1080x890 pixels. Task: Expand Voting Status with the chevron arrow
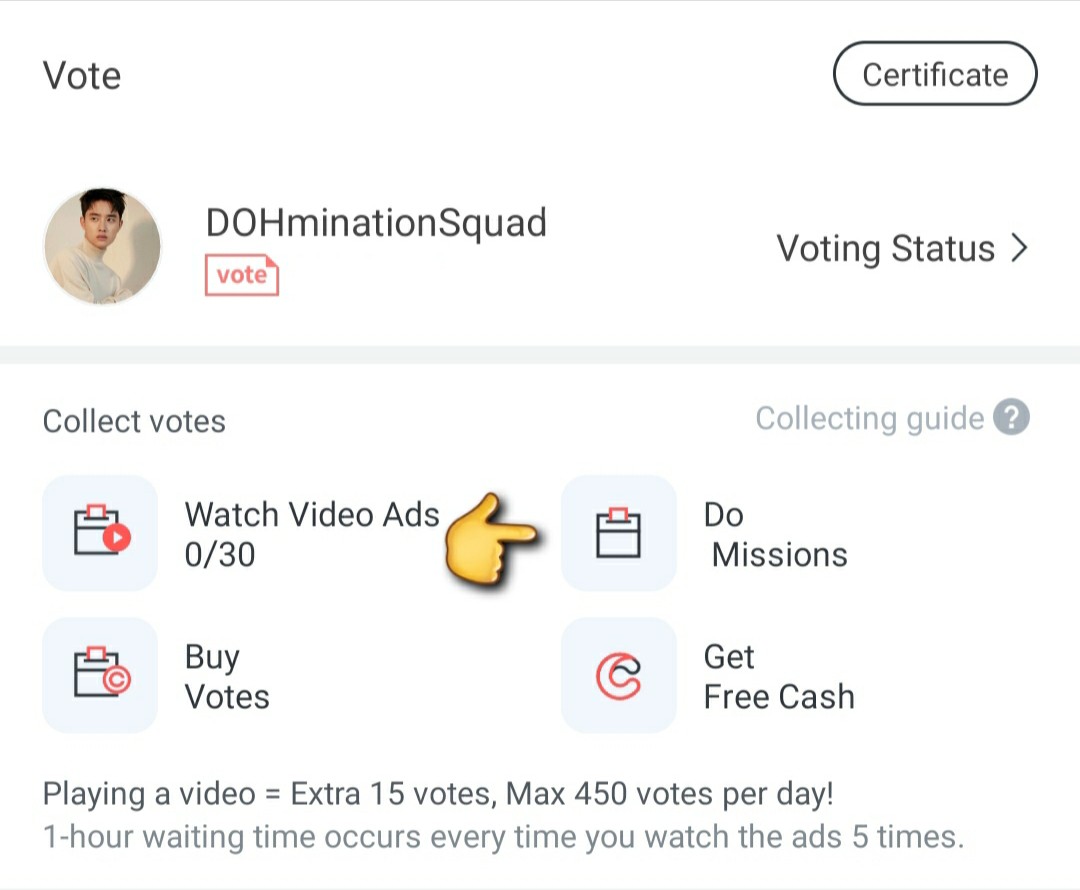click(1019, 248)
